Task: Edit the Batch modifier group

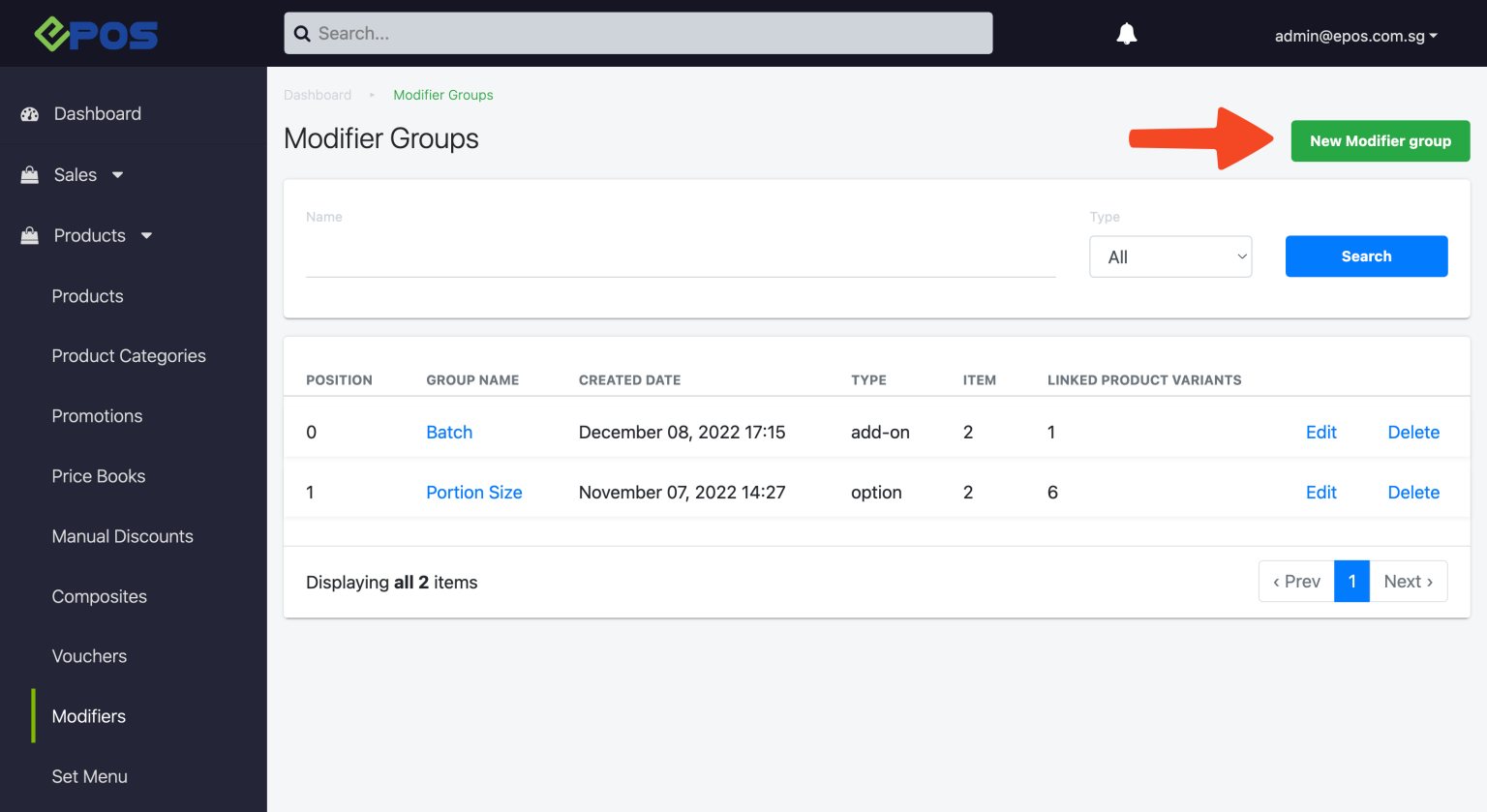Action: 1320,433
